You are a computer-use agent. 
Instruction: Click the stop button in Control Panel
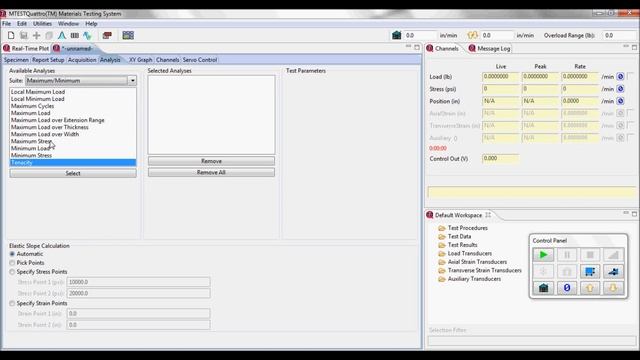pos(590,255)
